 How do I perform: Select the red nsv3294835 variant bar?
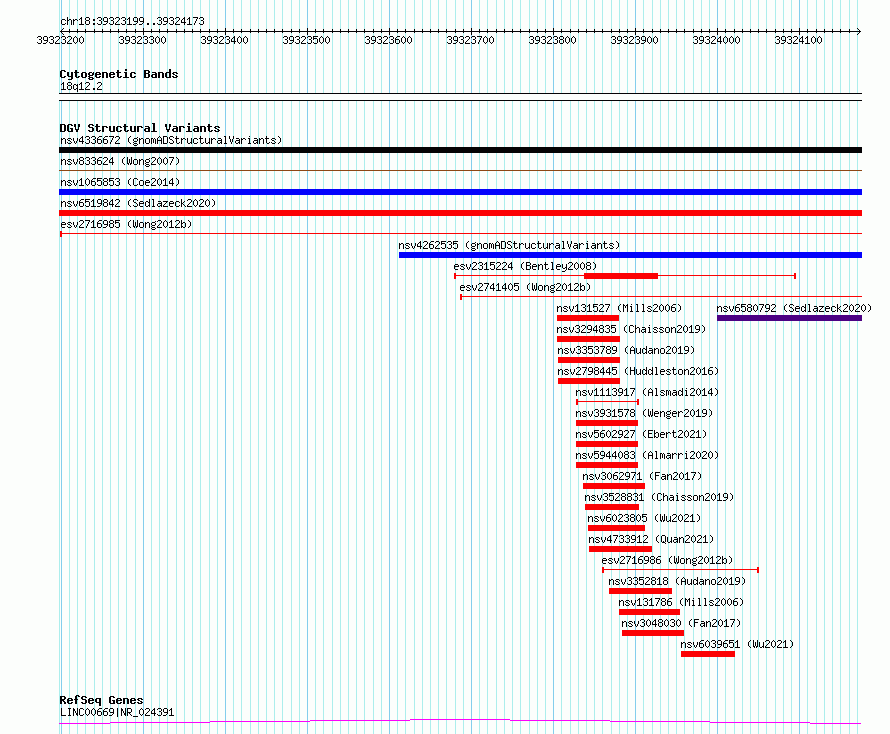[x=589, y=339]
